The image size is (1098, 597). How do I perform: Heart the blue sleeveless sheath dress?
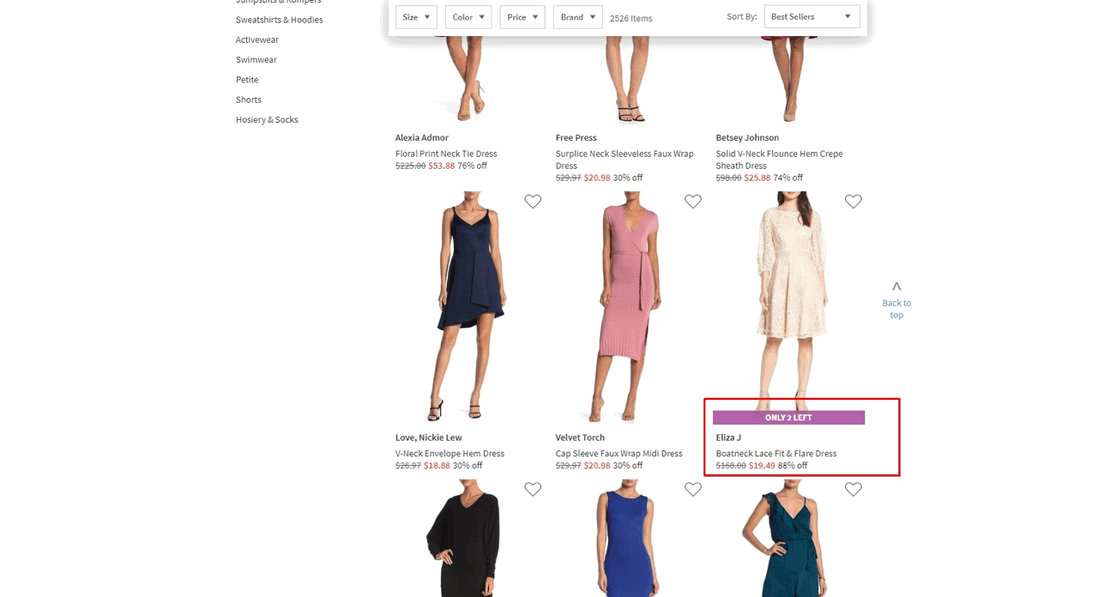693,489
